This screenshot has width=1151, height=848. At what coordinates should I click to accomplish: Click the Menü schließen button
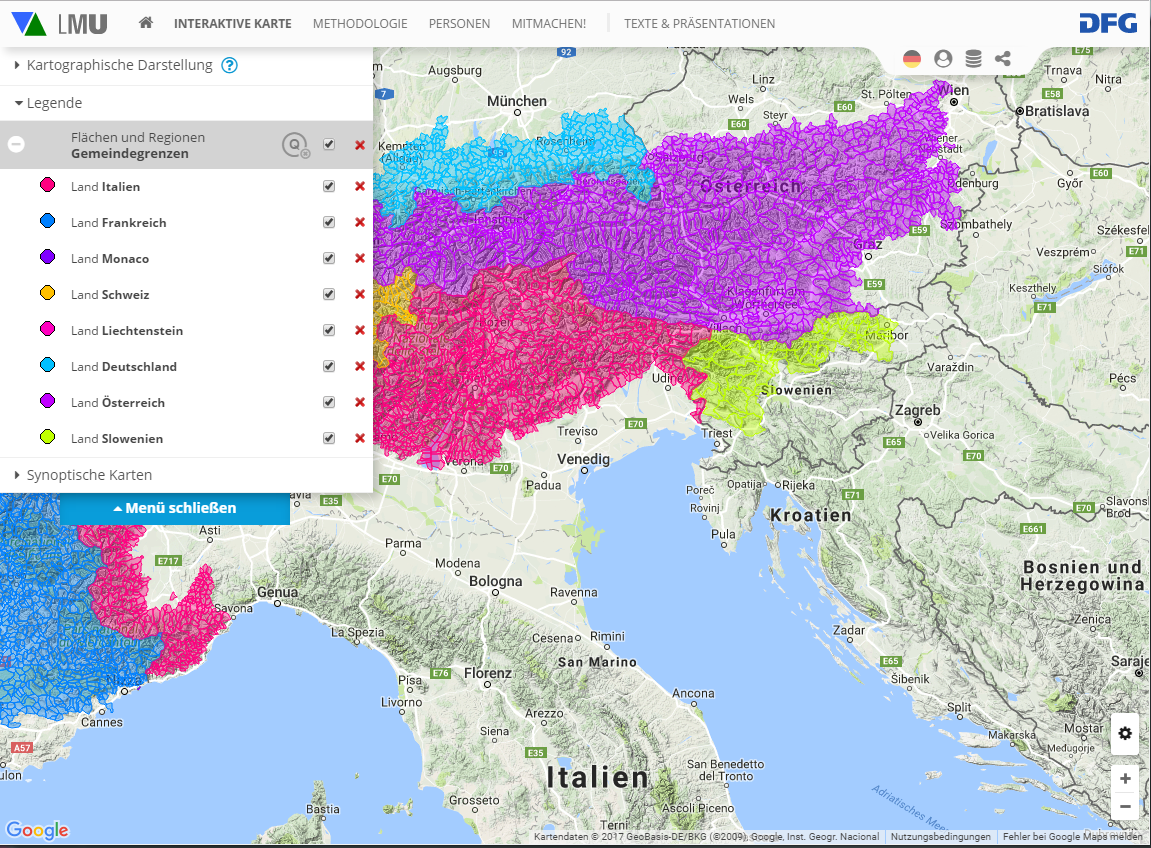point(175,508)
